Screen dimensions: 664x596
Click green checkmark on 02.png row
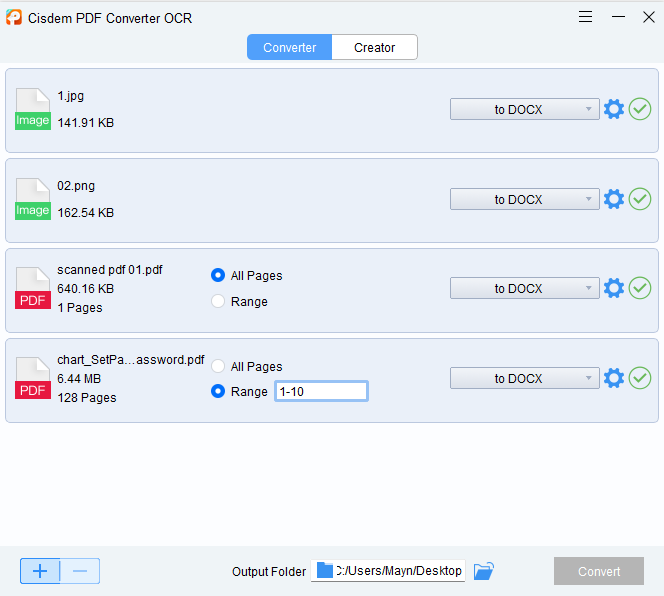point(640,199)
